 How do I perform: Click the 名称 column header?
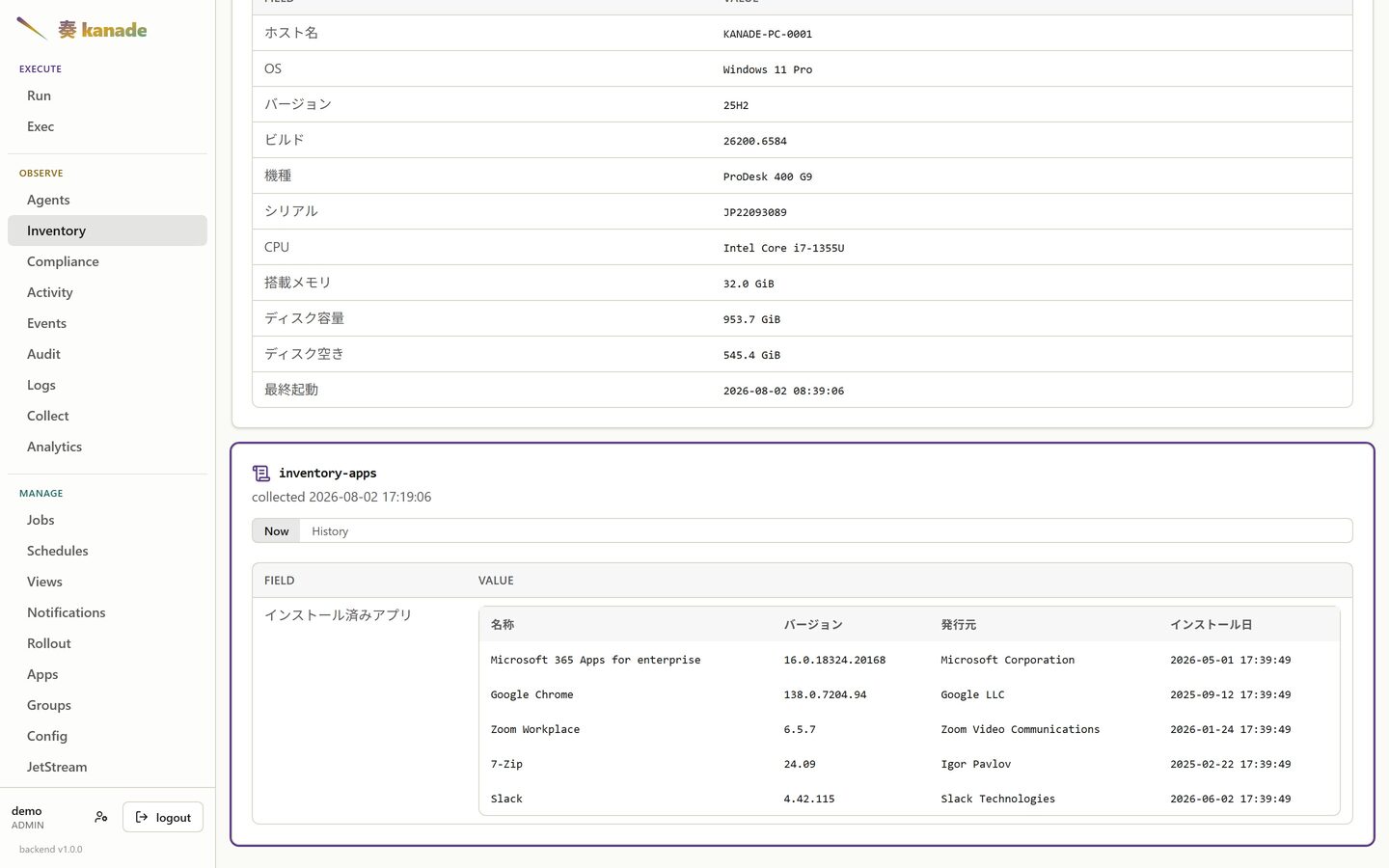[503, 625]
